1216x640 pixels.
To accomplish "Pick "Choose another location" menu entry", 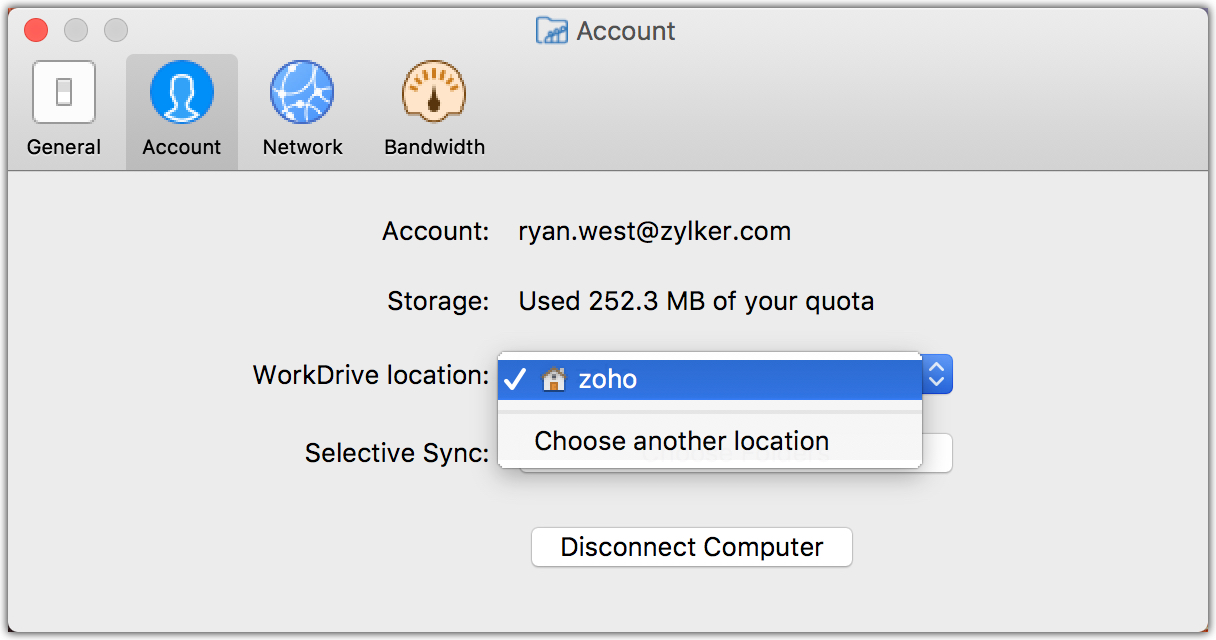I will [681, 441].
